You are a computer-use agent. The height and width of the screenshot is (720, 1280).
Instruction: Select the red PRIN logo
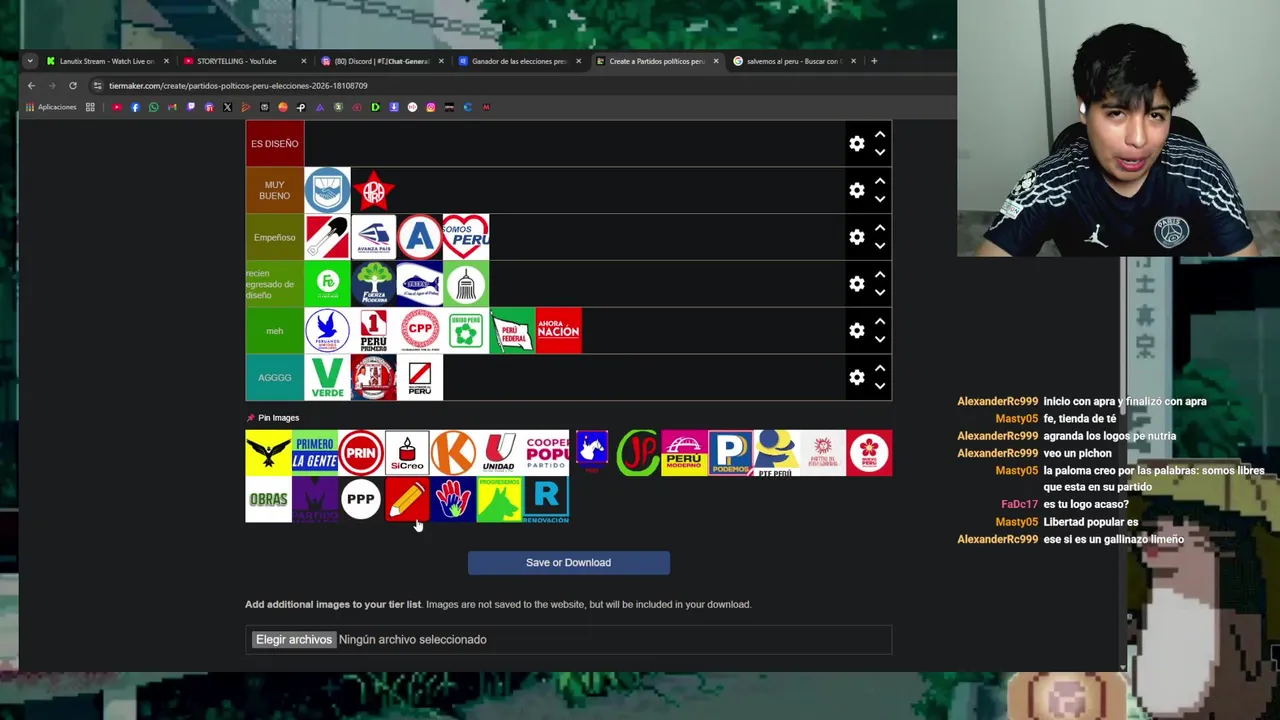(361, 453)
